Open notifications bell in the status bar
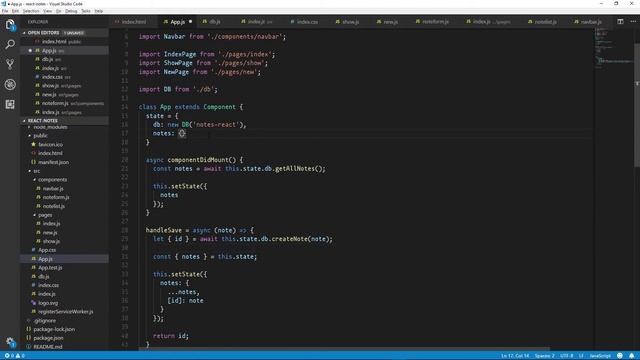 631,356
